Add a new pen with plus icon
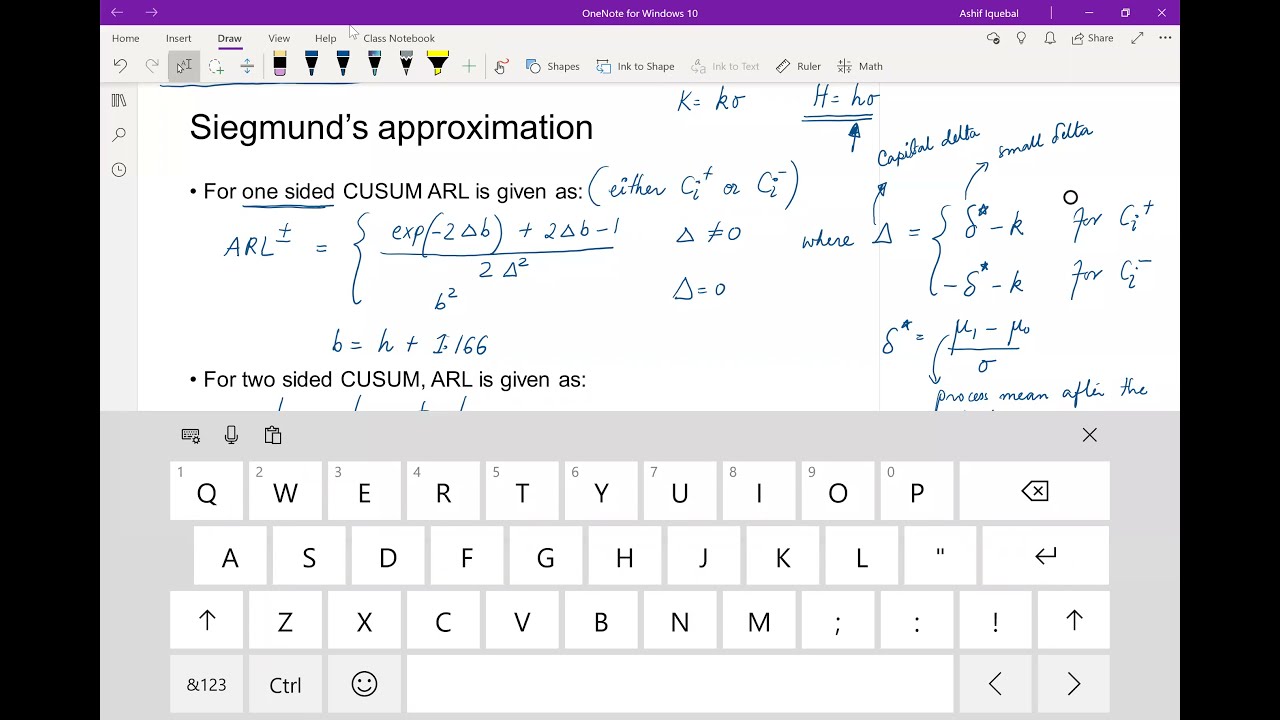 tap(469, 66)
